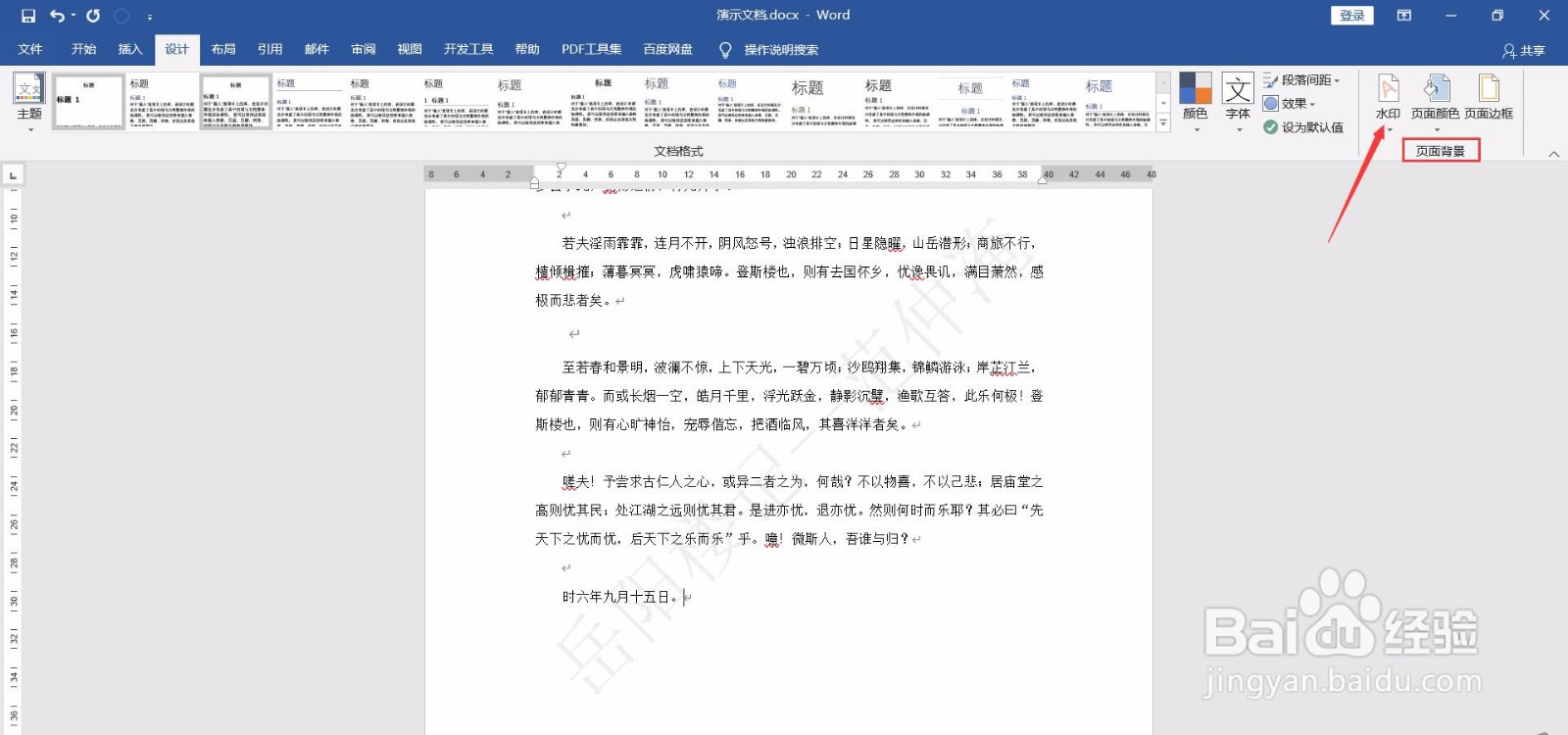Switch to the 视图 tab
Screen dimensions: 1568x735
(x=410, y=49)
